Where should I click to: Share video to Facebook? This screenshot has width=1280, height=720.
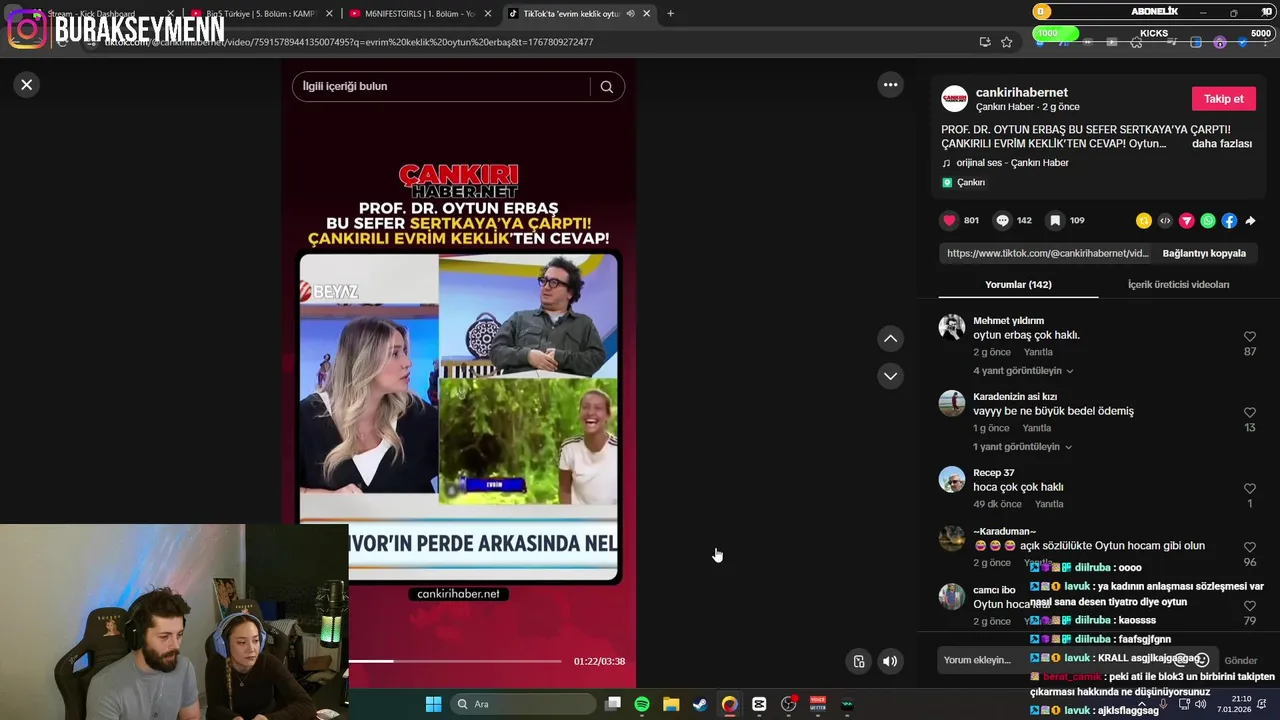(1229, 221)
